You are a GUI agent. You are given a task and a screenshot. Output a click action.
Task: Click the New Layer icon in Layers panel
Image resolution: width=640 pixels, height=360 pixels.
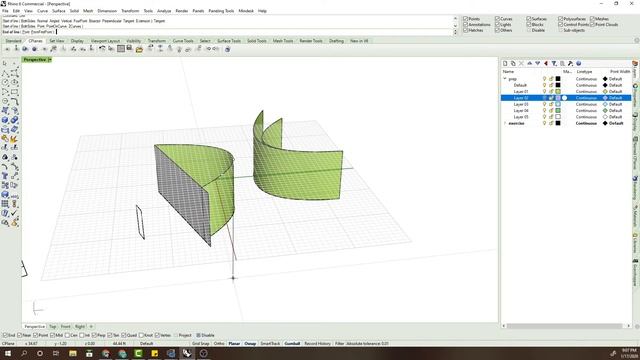click(505, 64)
